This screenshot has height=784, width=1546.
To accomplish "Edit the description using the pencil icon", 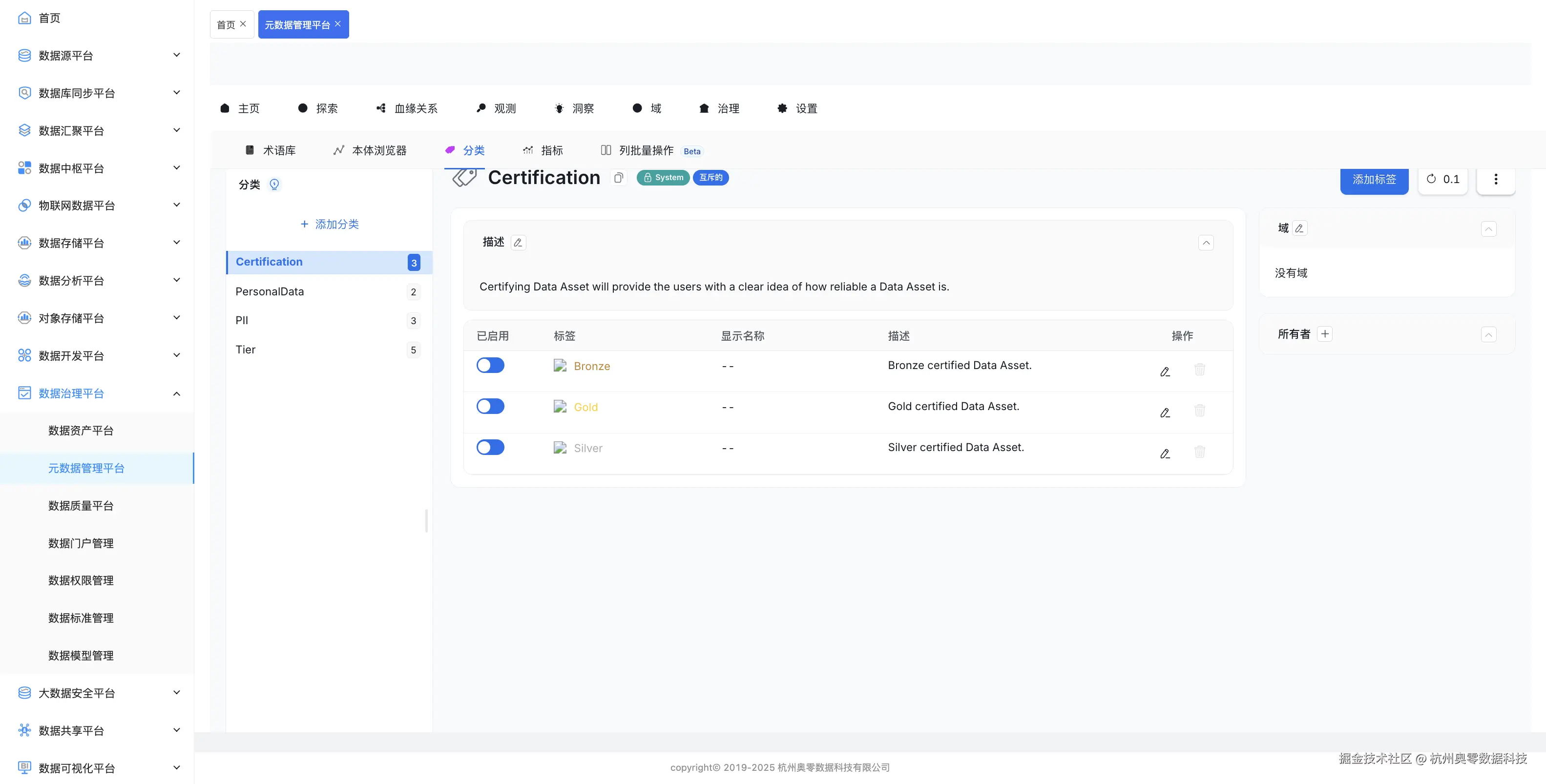I will pyautogui.click(x=518, y=243).
